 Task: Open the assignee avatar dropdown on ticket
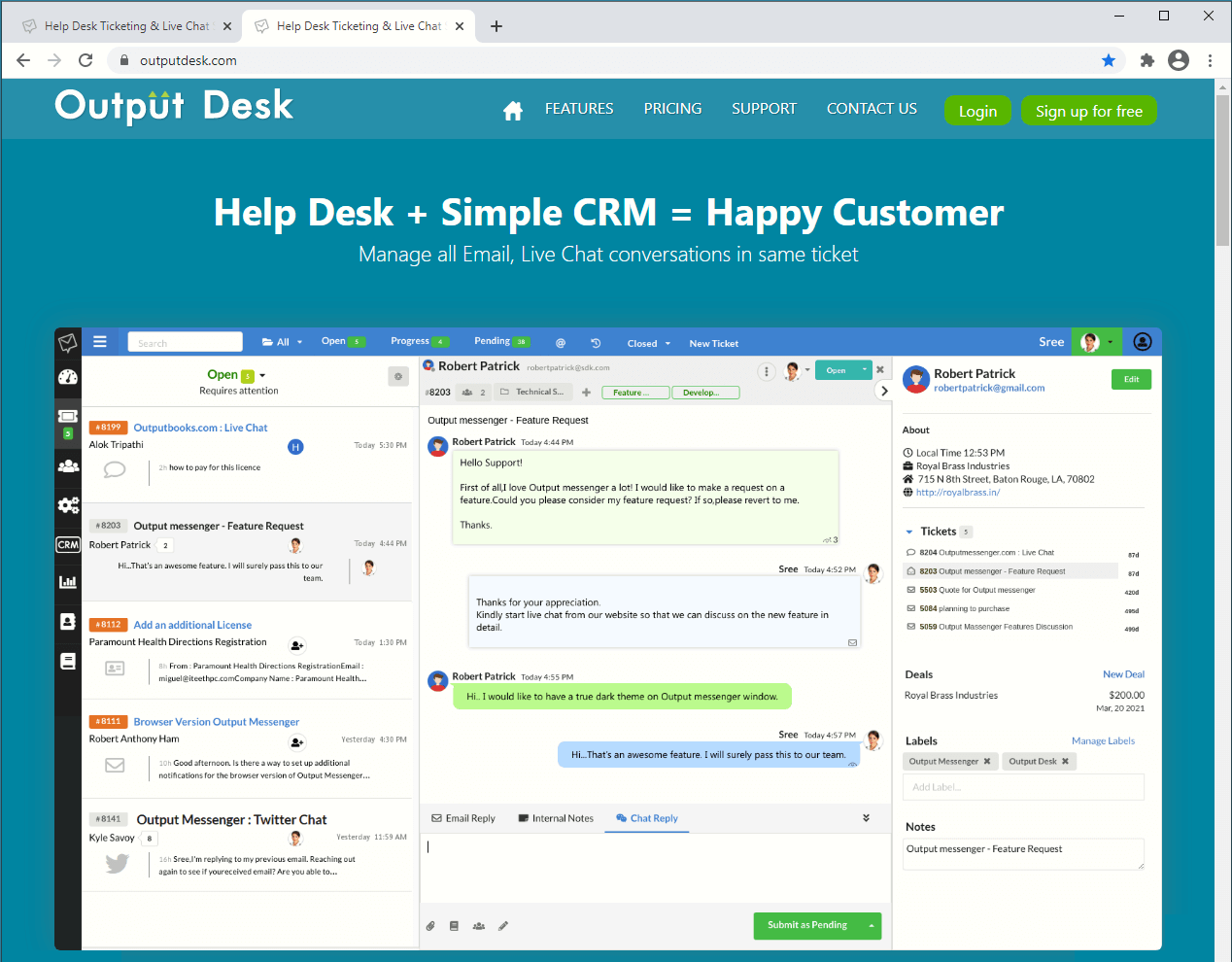[797, 371]
